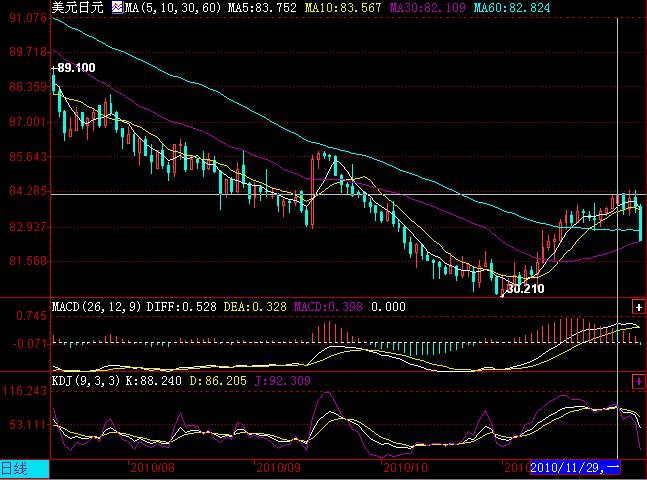Click the 2010/10 date axis label
Viewport: 647px width, 480px height.
[405, 468]
